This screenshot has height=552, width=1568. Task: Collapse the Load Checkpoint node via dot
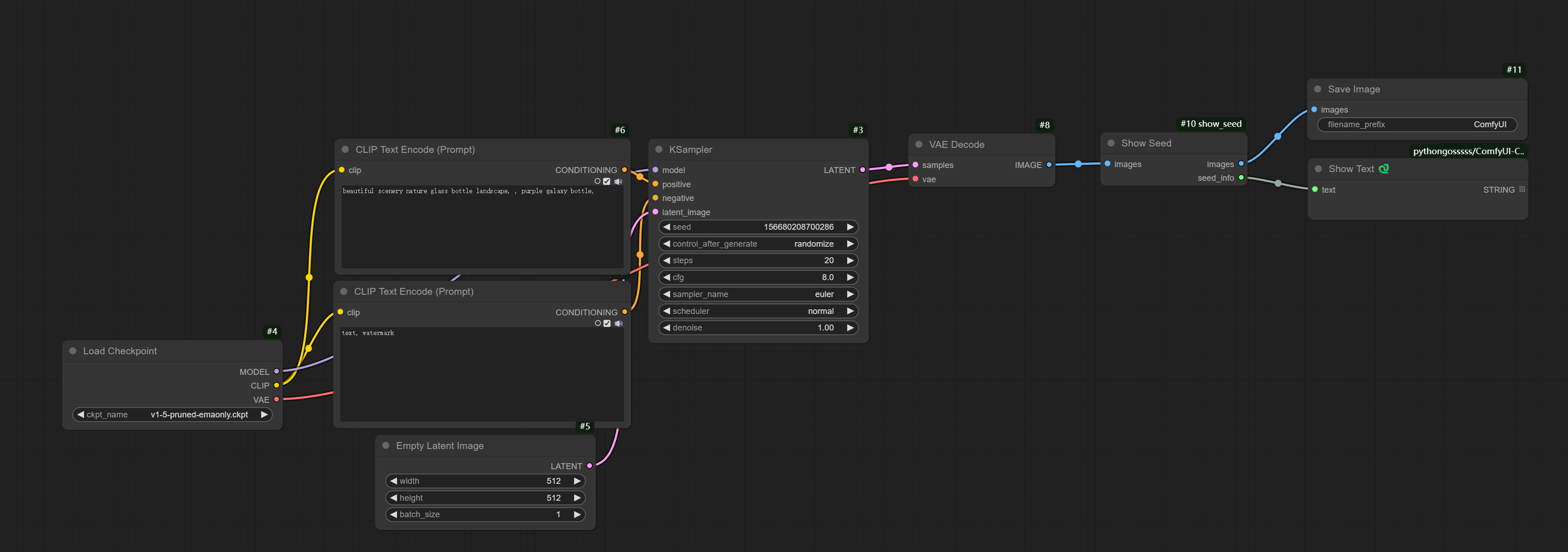[x=73, y=351]
